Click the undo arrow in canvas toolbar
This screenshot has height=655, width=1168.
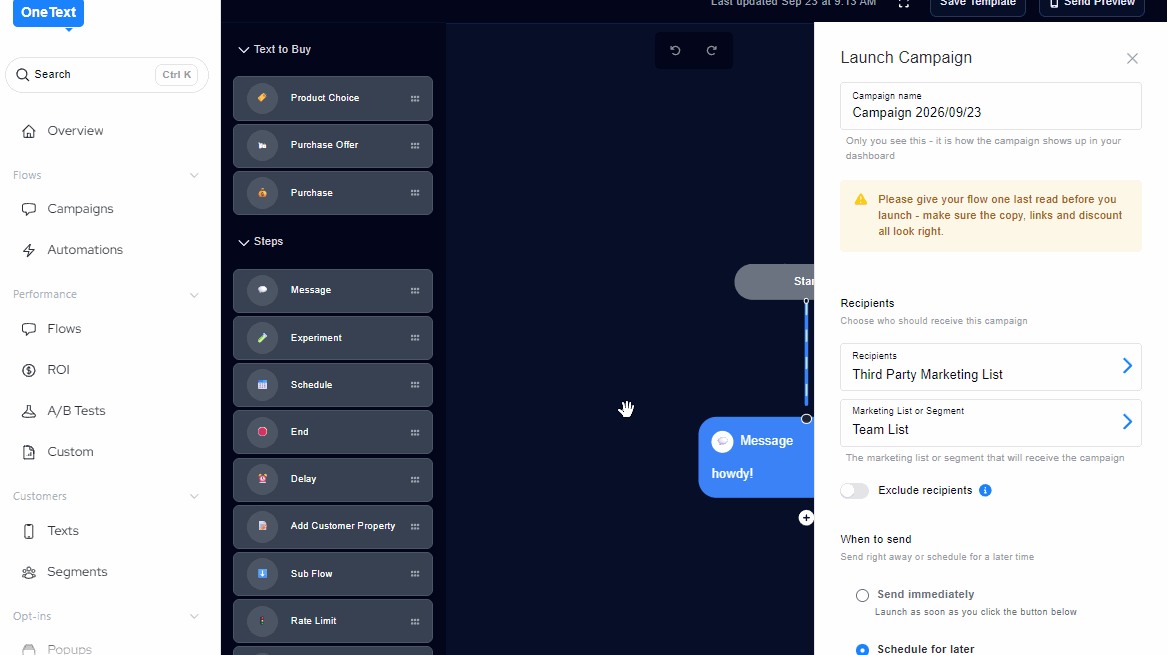(x=675, y=51)
